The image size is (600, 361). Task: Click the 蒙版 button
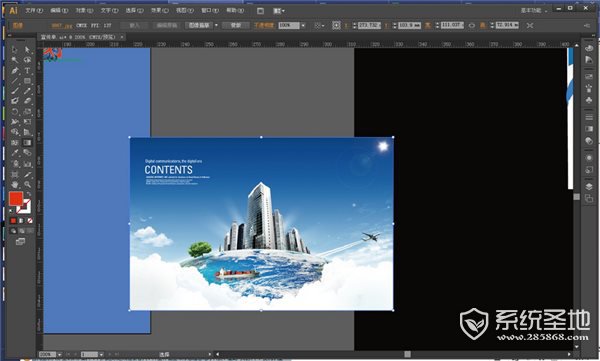[x=236, y=25]
